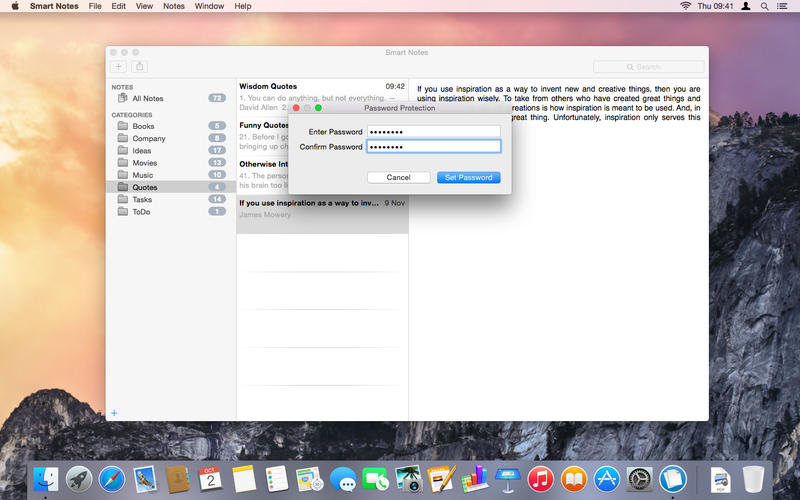Cancel the Password Protection dialog
This screenshot has height=500, width=800.
point(398,178)
